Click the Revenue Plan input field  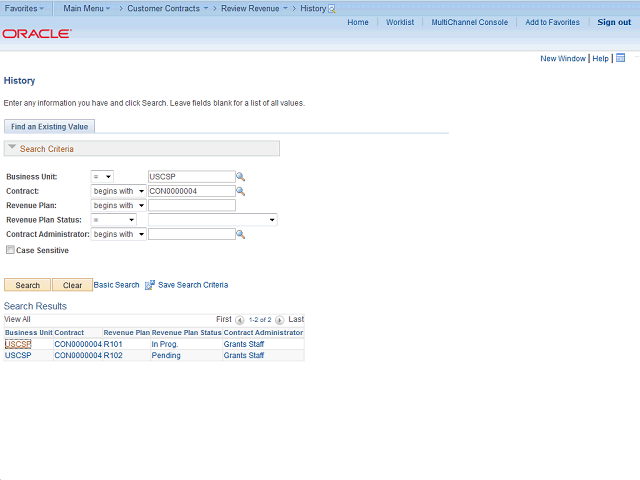point(191,205)
